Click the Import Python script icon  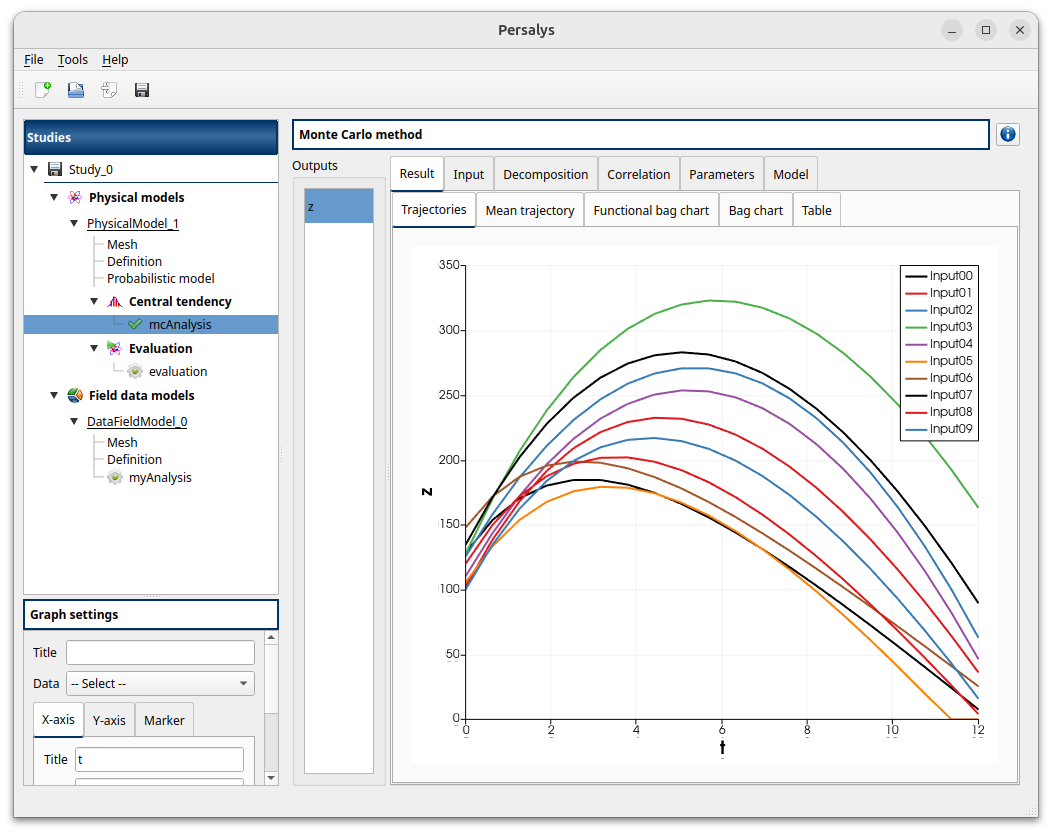[109, 90]
